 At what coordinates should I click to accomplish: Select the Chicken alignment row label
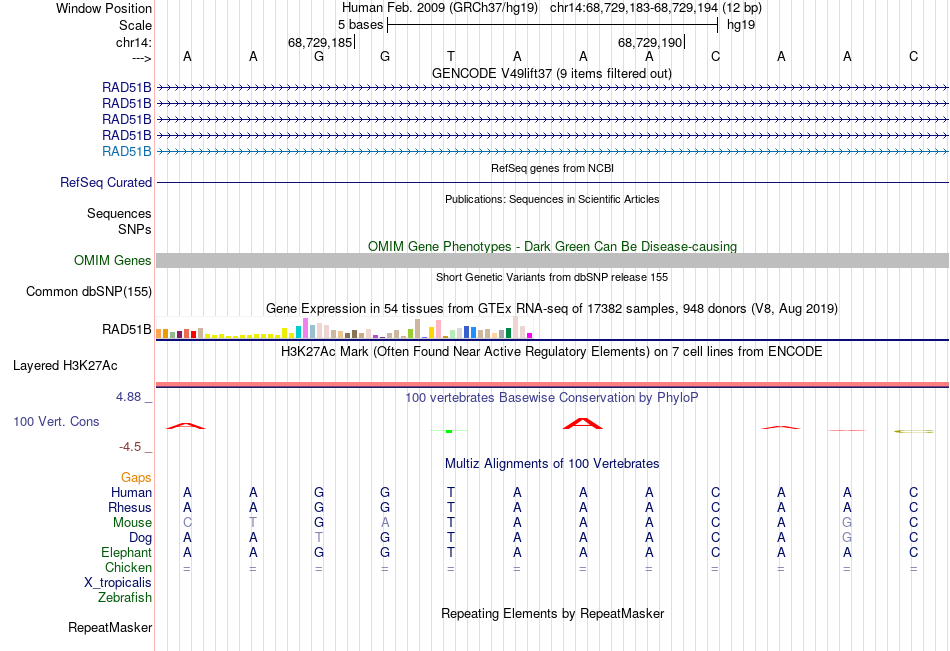128,567
